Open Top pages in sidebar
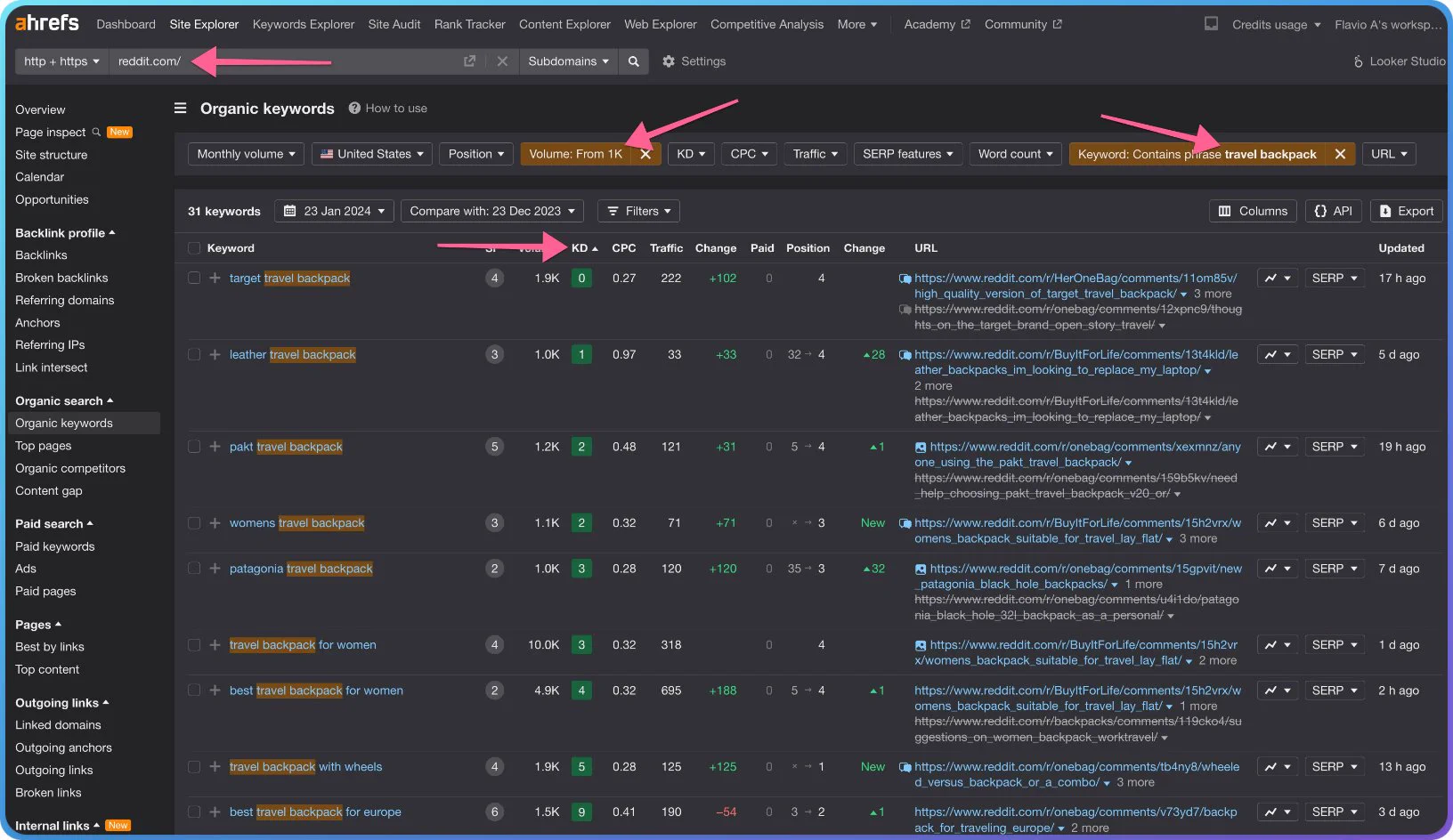 click(x=44, y=446)
